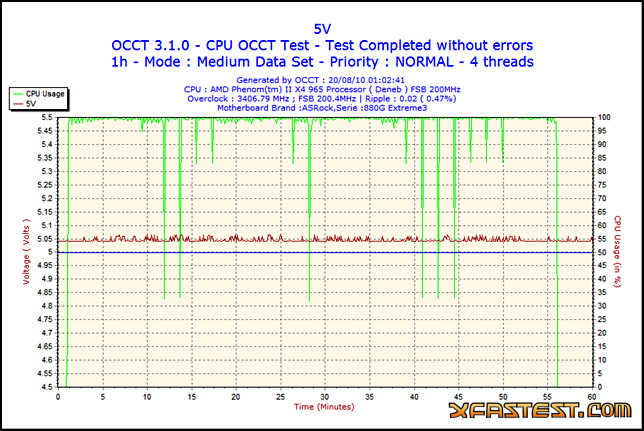644x431 pixels.
Task: Select the "65" CPU usage axis tick label
Action: coord(602,212)
